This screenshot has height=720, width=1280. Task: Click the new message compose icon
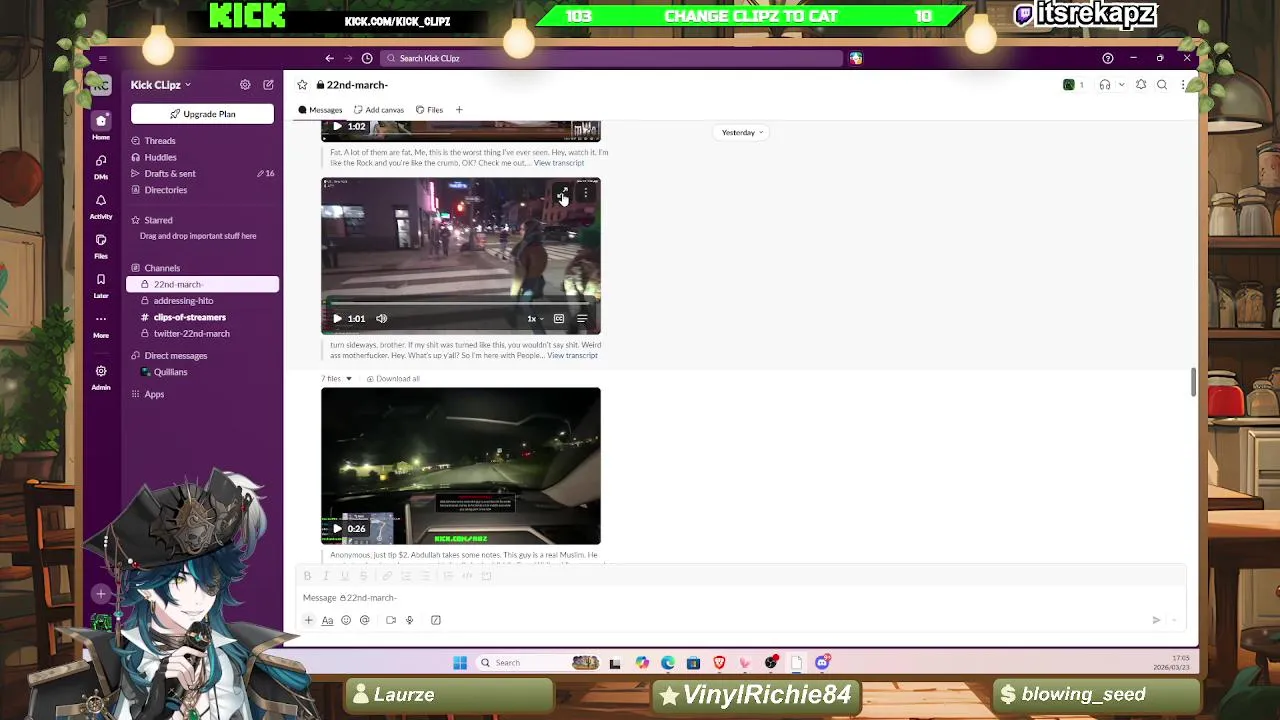268,85
